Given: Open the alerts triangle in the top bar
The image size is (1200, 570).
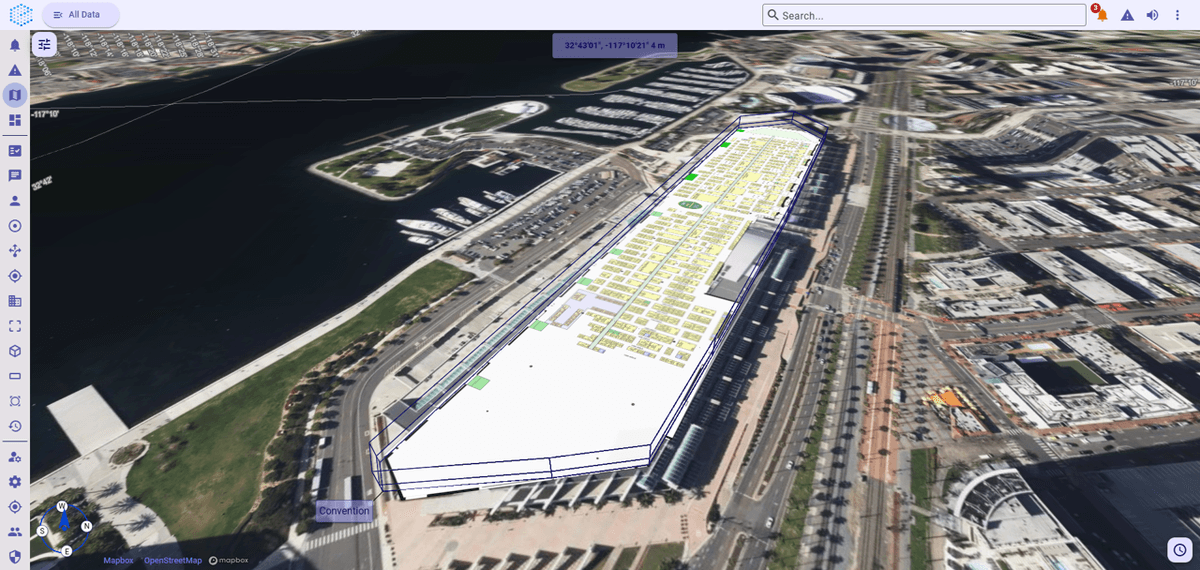Looking at the screenshot, I should 1127,15.
